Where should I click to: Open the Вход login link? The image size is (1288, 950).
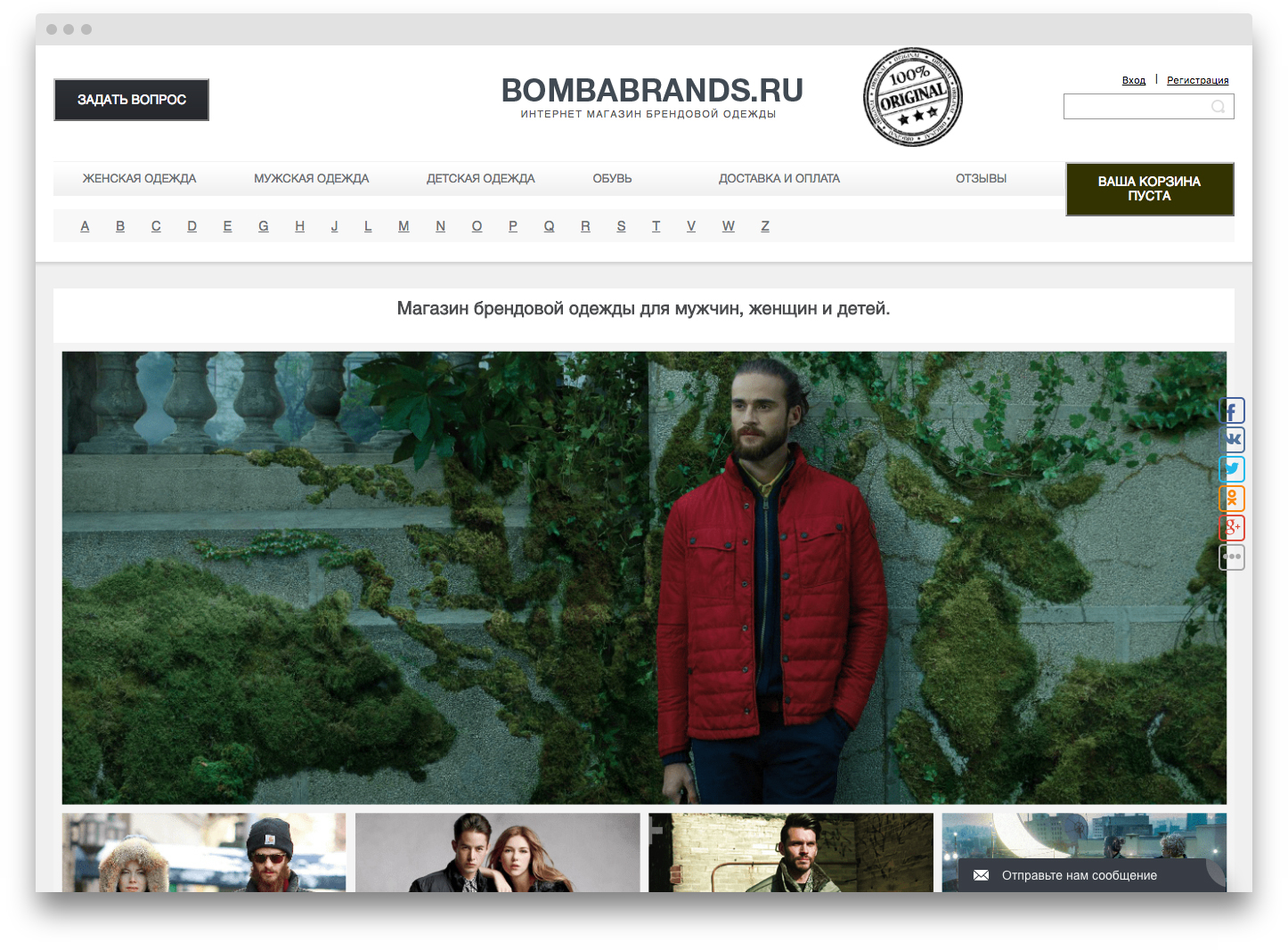pyautogui.click(x=1133, y=80)
